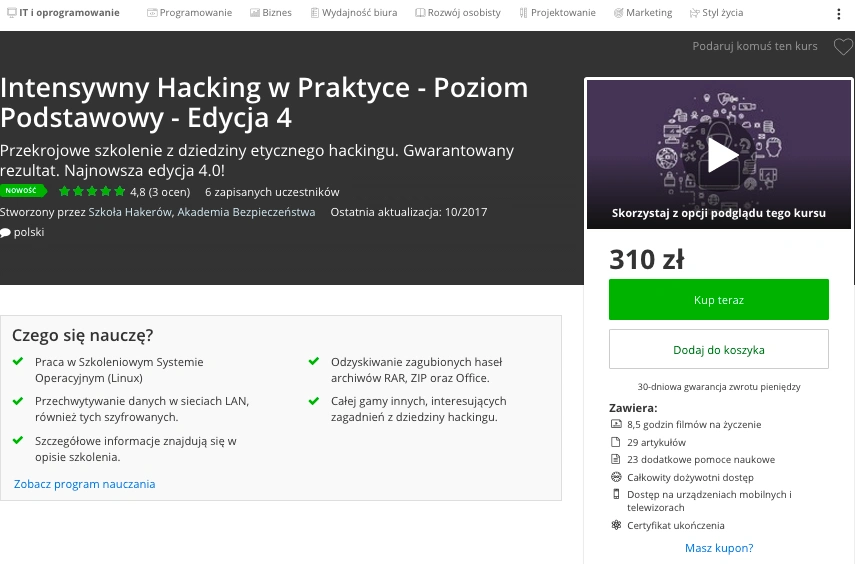Viewport: 855px width, 564px height.
Task: Click the Biznes category icon
Action: pyautogui.click(x=255, y=13)
